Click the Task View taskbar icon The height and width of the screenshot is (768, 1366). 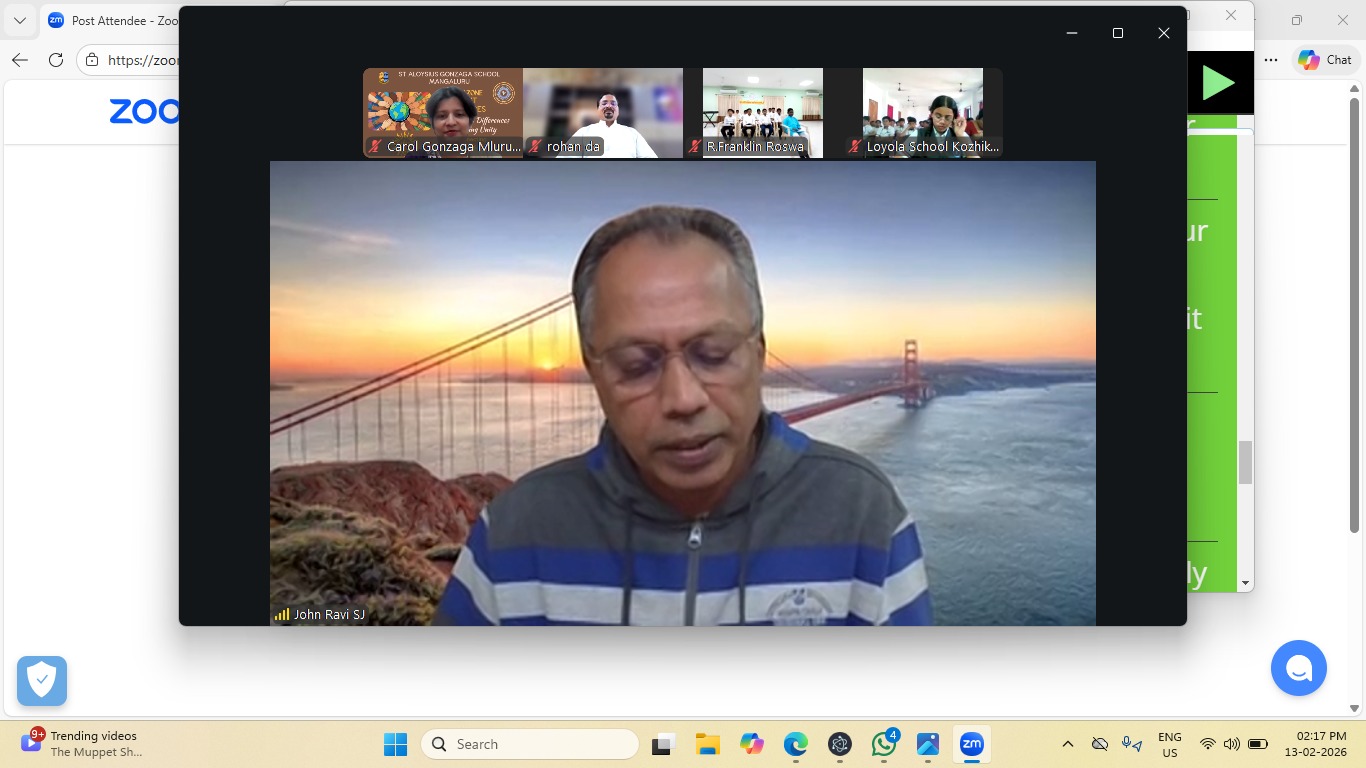[x=663, y=744]
